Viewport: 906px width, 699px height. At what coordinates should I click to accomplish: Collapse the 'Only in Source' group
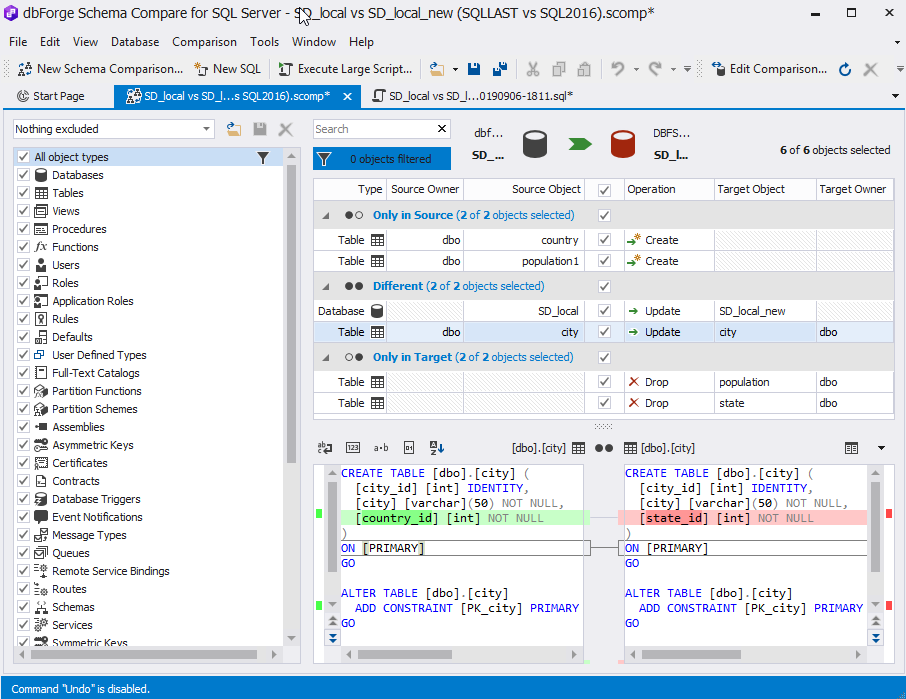pos(327,215)
